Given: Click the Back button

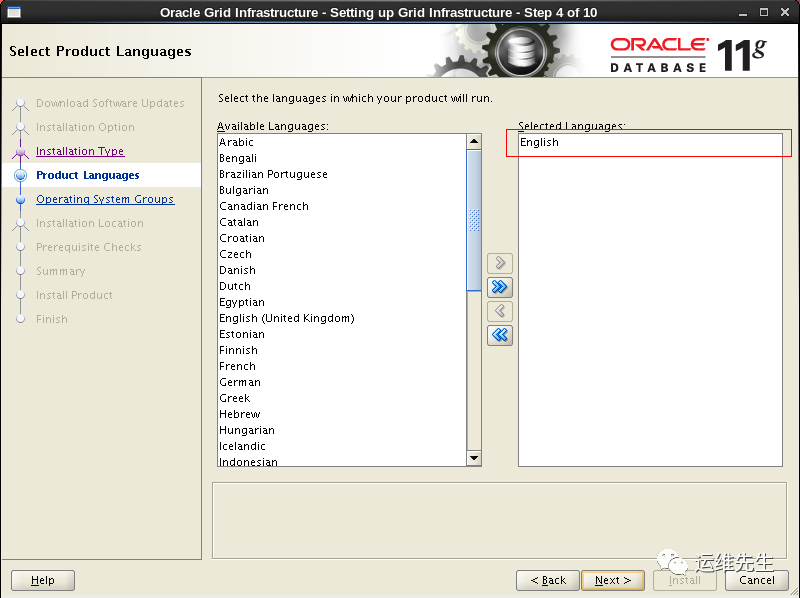Looking at the screenshot, I should coord(548,580).
